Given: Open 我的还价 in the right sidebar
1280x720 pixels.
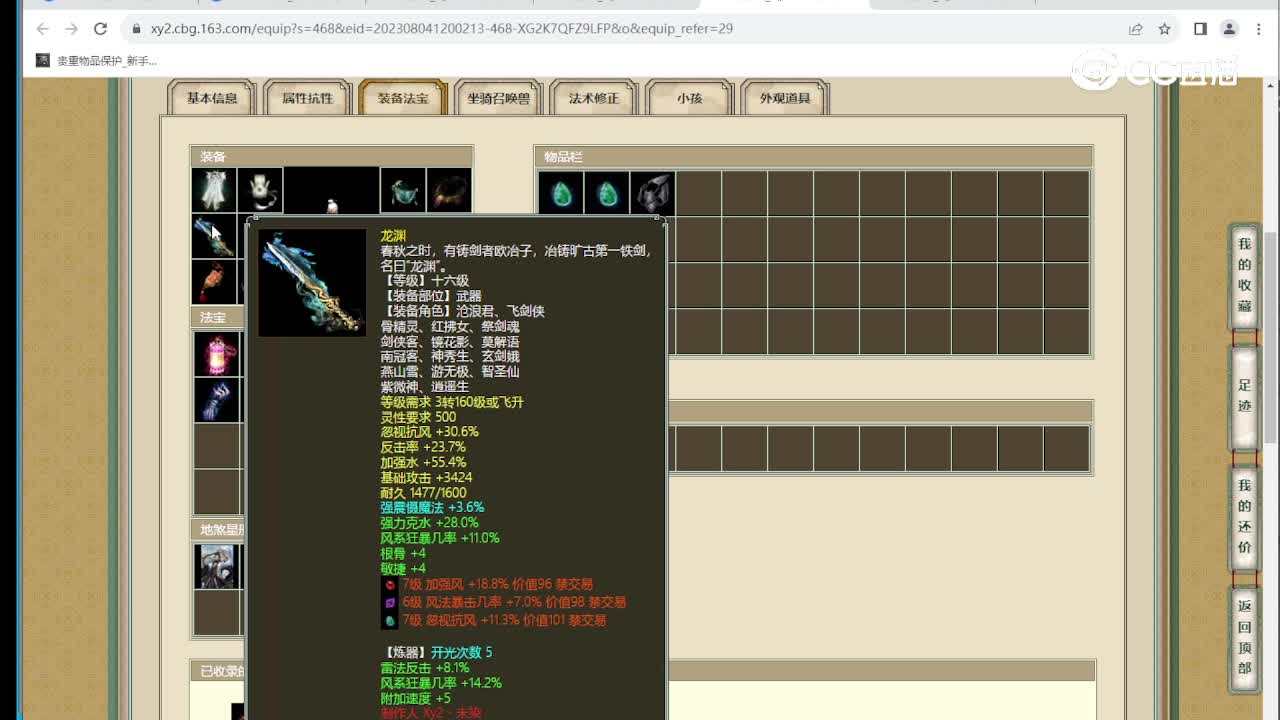Looking at the screenshot, I should (x=1244, y=517).
